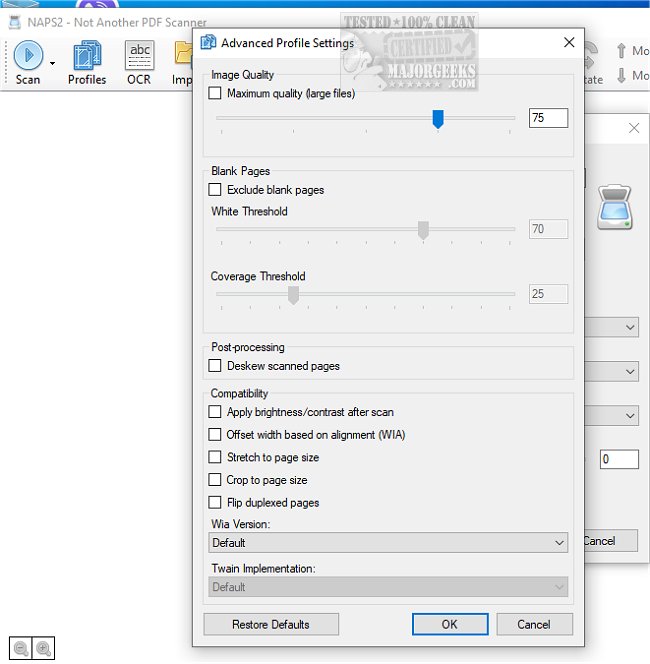Zoom out with the magnifier minus icon
Viewport: 650px width, 664px height.
pos(21,648)
